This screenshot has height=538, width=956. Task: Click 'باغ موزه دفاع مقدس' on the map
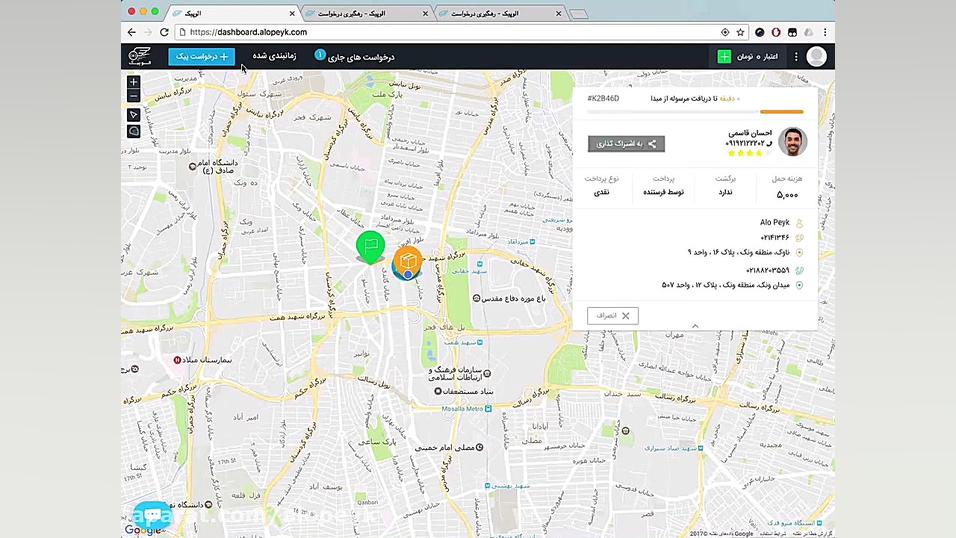pyautogui.click(x=514, y=298)
